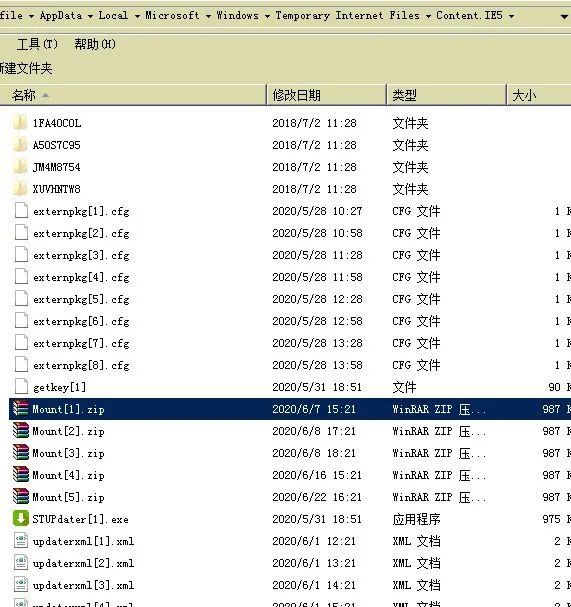This screenshot has height=607, width=571.
Task: Click the externpkg[2].cfg file icon
Action: [21, 233]
